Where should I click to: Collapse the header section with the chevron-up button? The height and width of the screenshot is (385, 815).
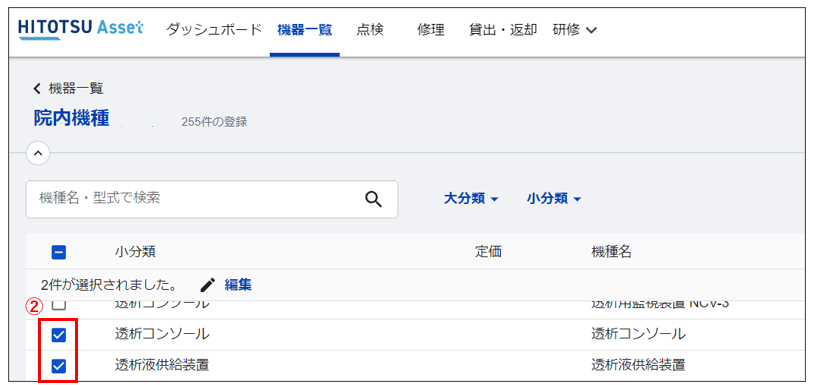(38, 153)
